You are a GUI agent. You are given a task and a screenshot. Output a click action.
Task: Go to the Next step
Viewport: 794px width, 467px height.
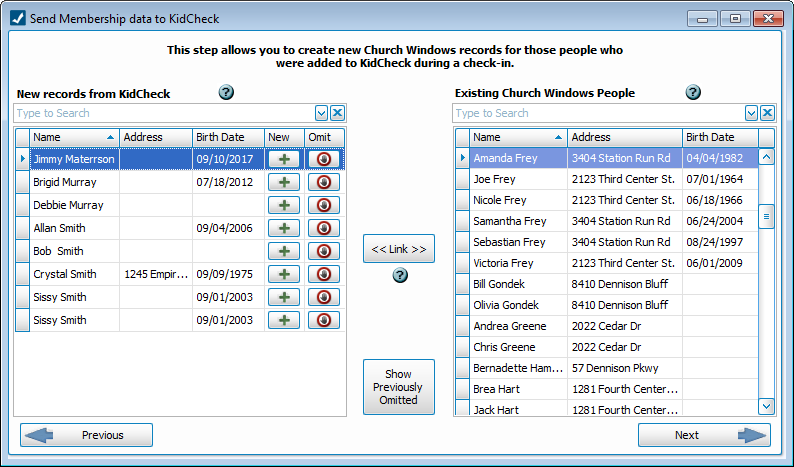pyautogui.click(x=704, y=435)
